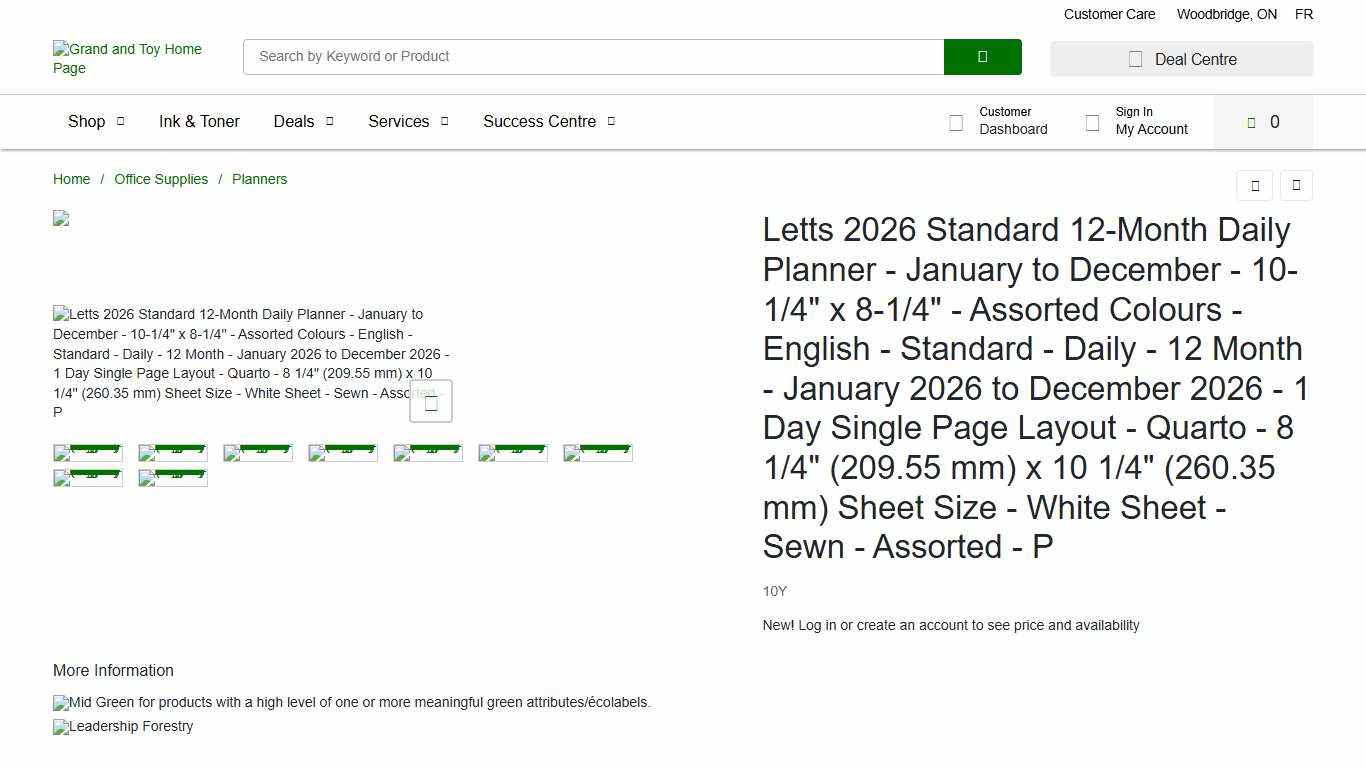Click the Customer Care link
The width and height of the screenshot is (1366, 768).
click(1109, 14)
